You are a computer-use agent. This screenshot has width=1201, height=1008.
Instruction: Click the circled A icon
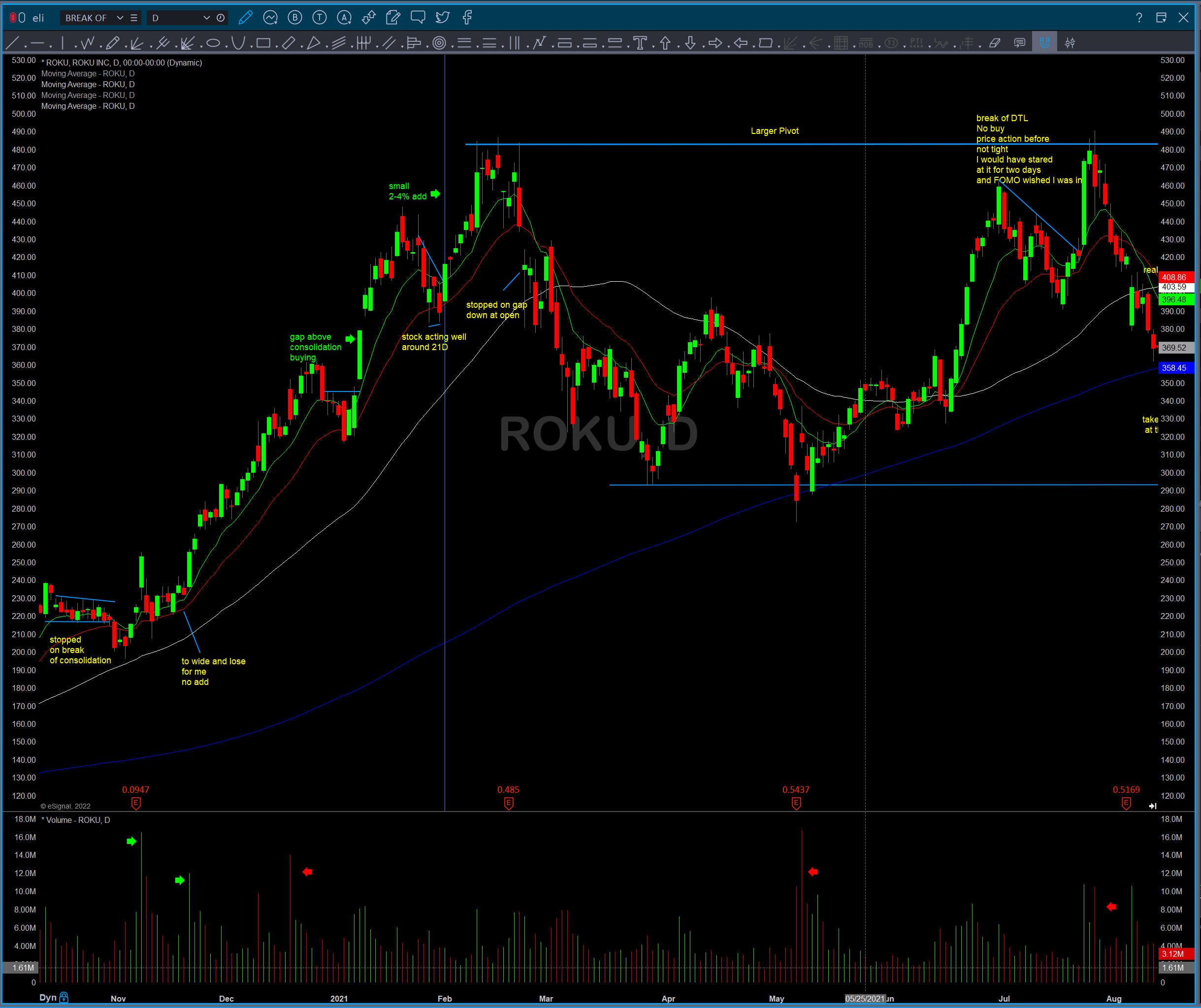click(344, 18)
